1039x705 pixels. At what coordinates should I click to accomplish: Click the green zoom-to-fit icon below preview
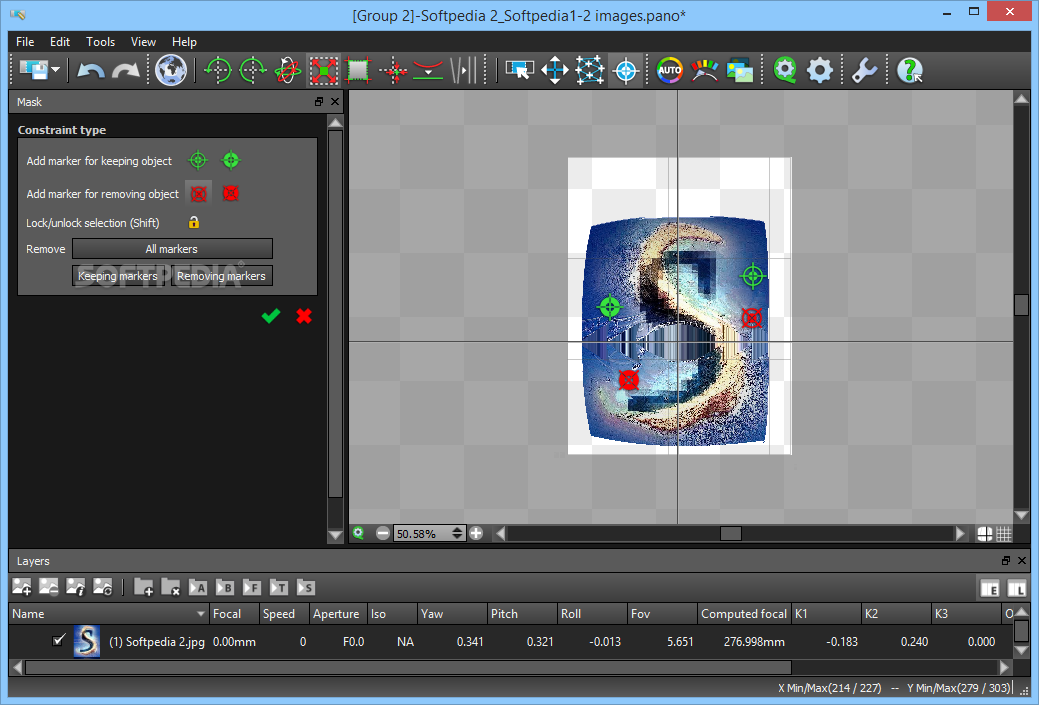[x=358, y=533]
